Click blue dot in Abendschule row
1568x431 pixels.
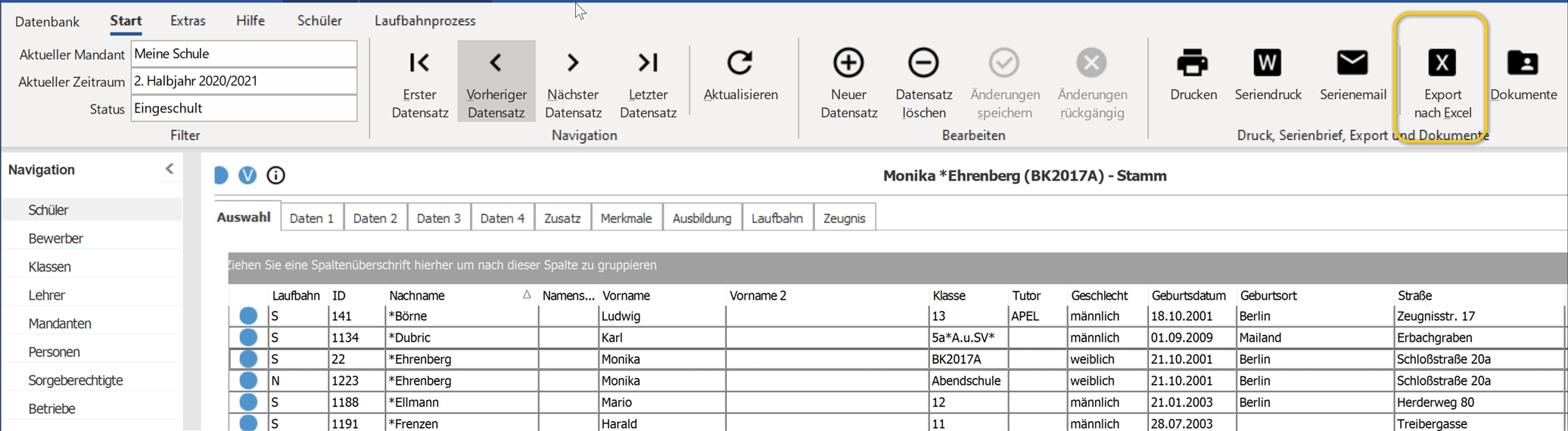[x=248, y=380]
